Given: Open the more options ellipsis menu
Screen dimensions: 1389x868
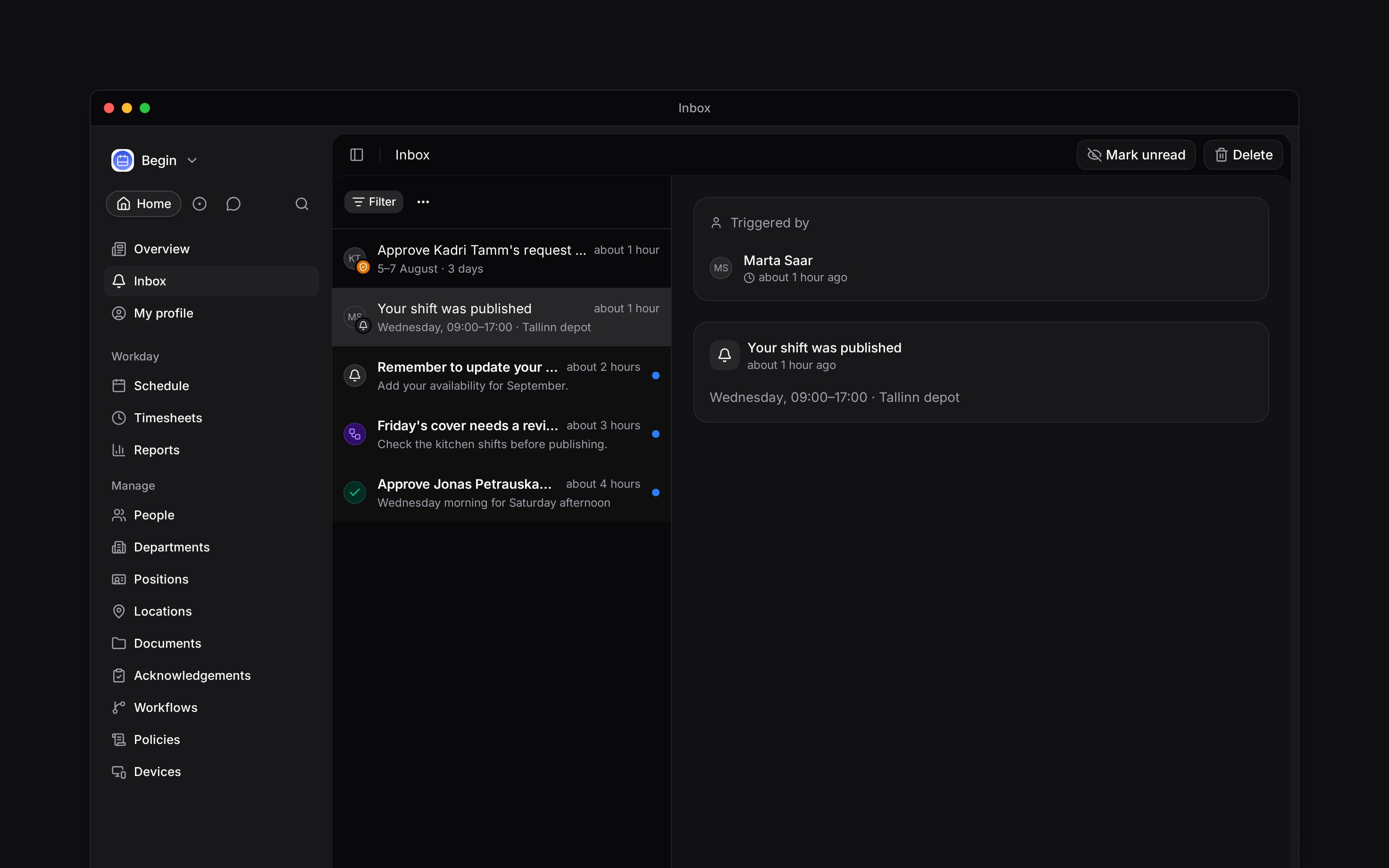Looking at the screenshot, I should tap(423, 202).
